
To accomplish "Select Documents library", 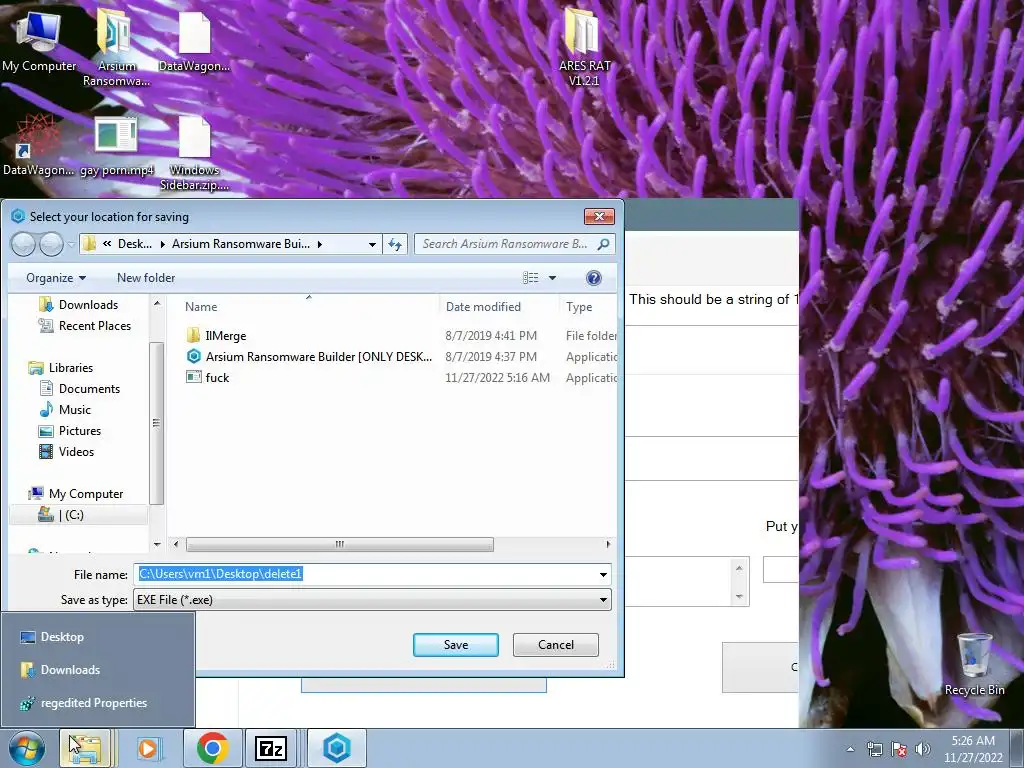I will (x=80, y=389).
